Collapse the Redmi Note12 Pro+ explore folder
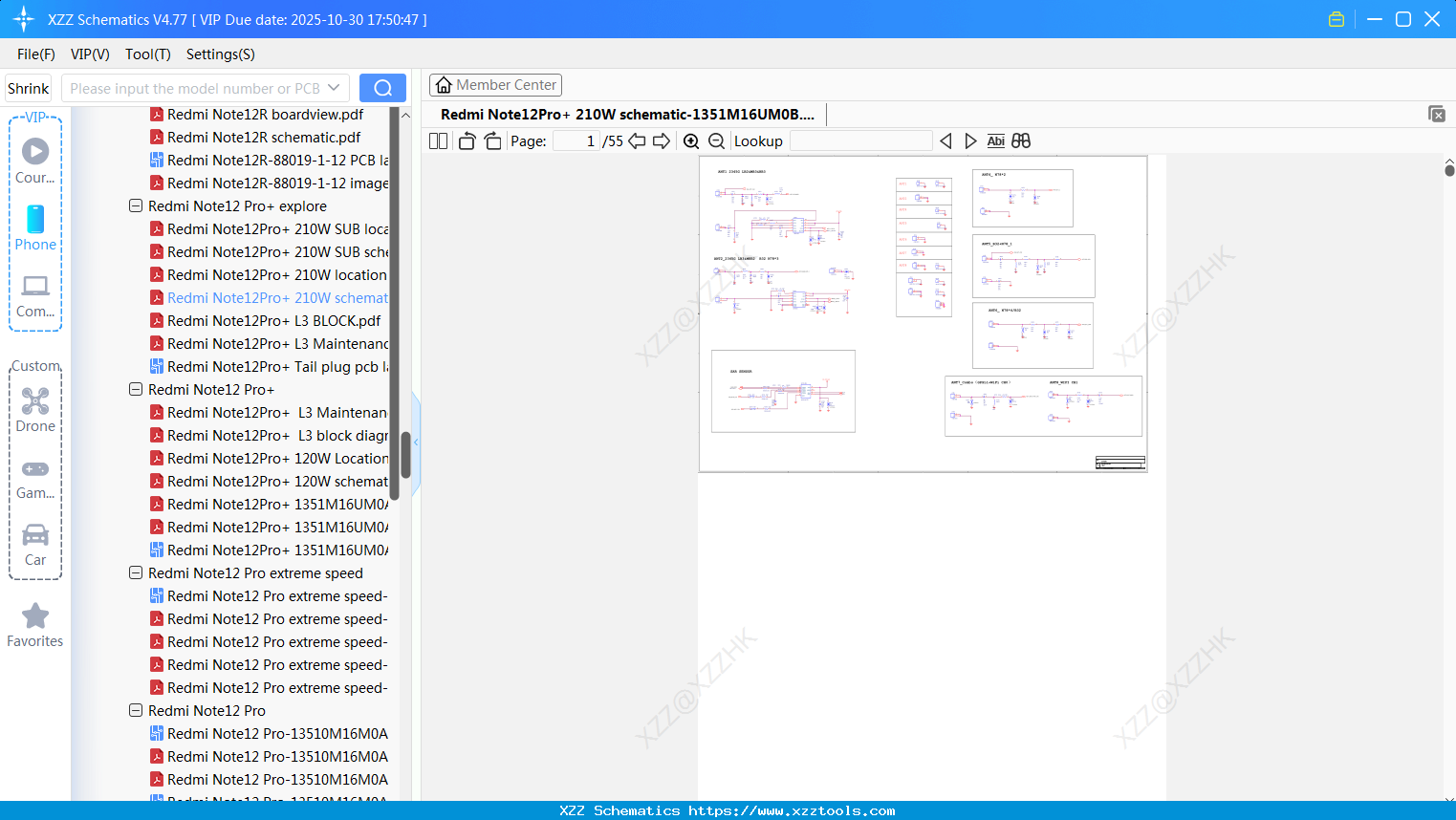Screen dimensions: 1456x820 click(136, 206)
